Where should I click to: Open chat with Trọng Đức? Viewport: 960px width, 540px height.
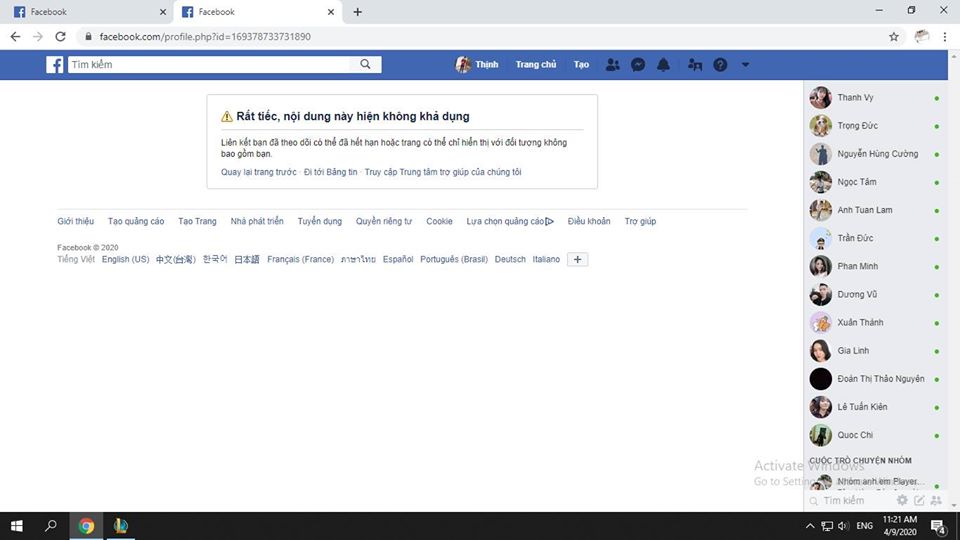(x=876, y=126)
